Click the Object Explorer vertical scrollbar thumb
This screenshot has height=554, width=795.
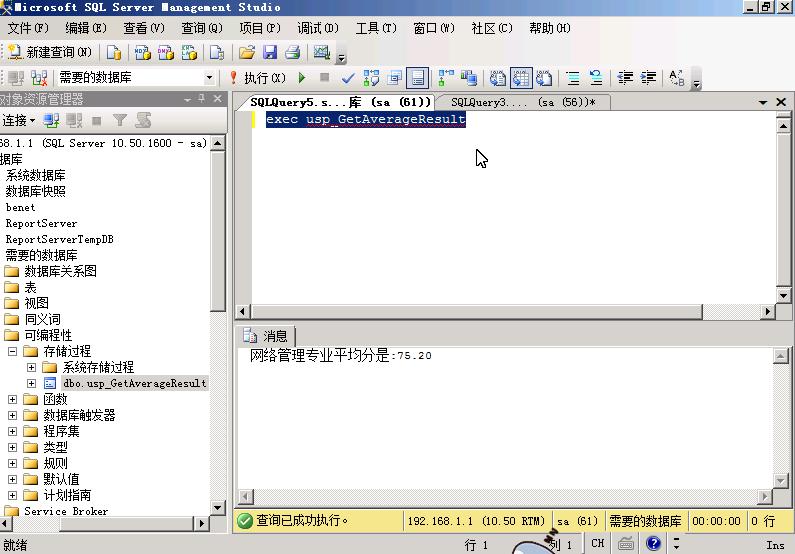pyautogui.click(x=218, y=230)
